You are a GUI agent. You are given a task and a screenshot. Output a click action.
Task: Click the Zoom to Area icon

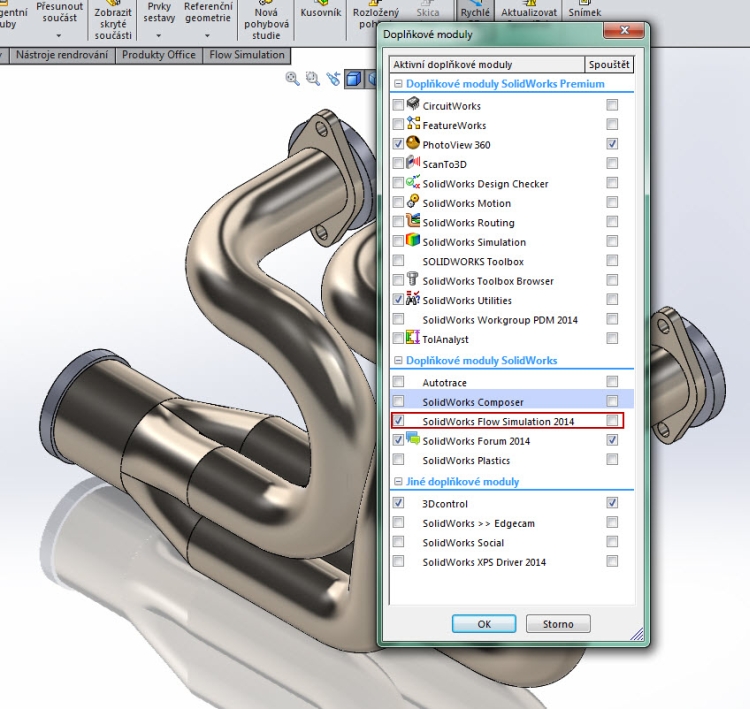pyautogui.click(x=313, y=78)
